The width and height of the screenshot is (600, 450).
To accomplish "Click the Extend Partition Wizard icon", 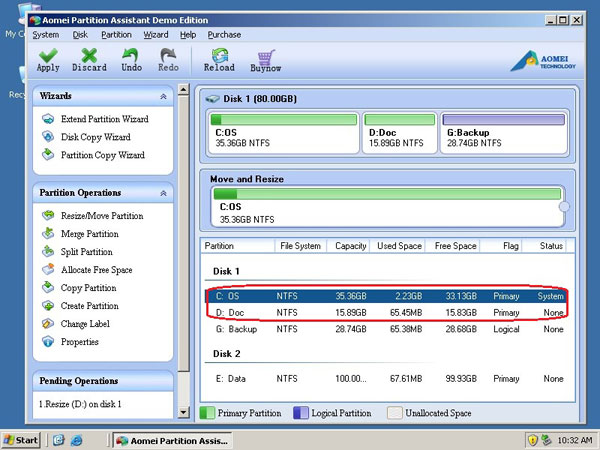I will (48, 119).
